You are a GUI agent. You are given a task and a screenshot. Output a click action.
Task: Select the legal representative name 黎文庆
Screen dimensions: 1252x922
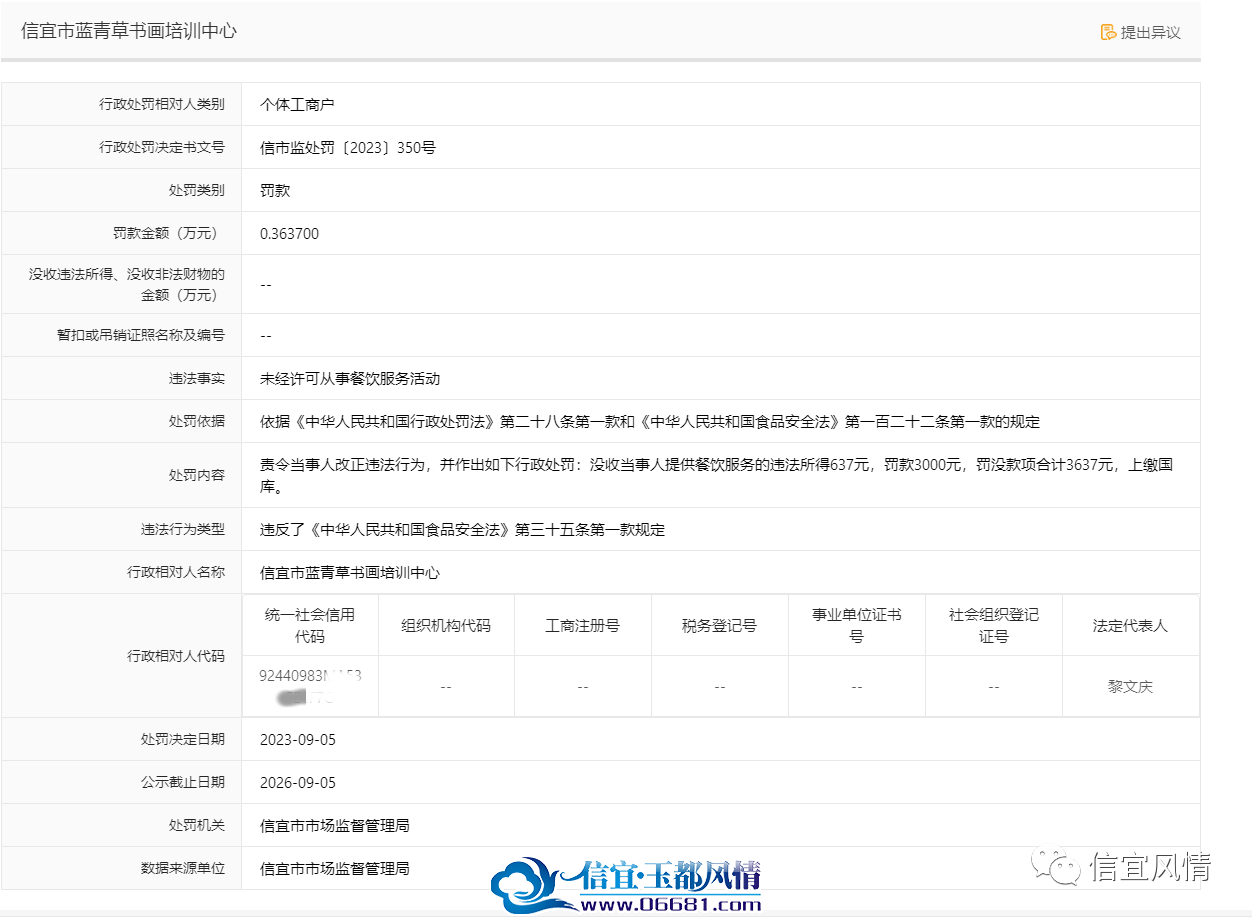(1130, 687)
